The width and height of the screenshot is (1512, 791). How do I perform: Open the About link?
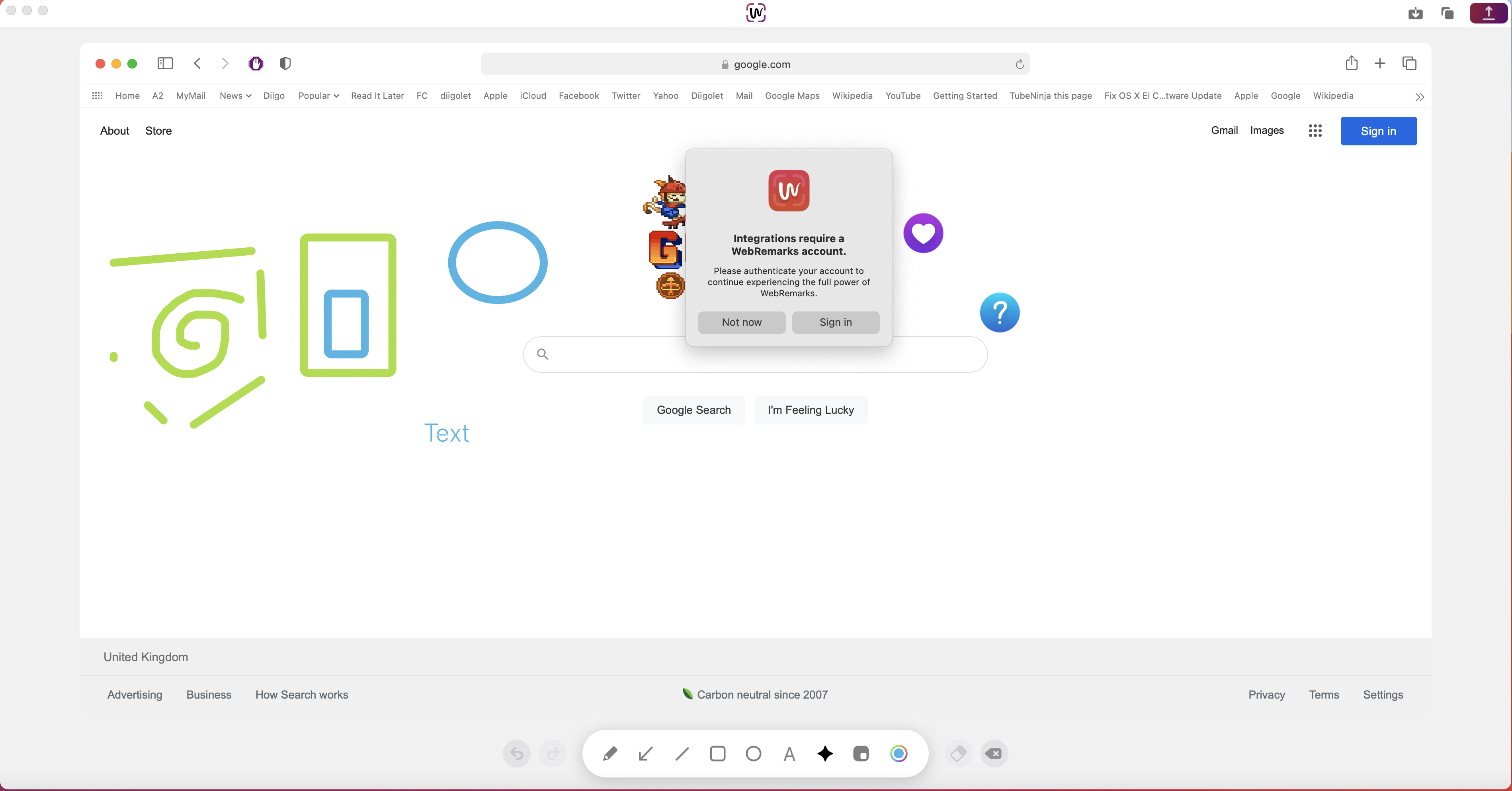pyautogui.click(x=115, y=130)
